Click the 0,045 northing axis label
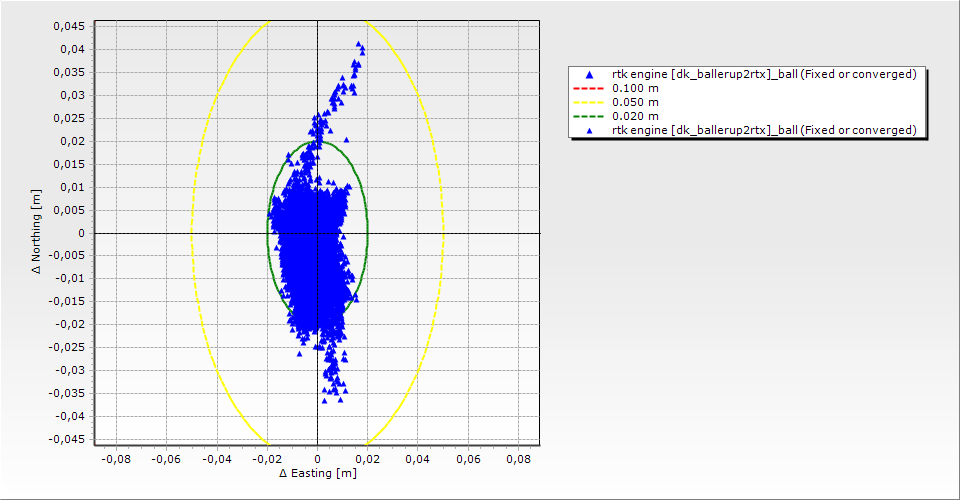Viewport: 960px width, 500px height. tap(69, 26)
